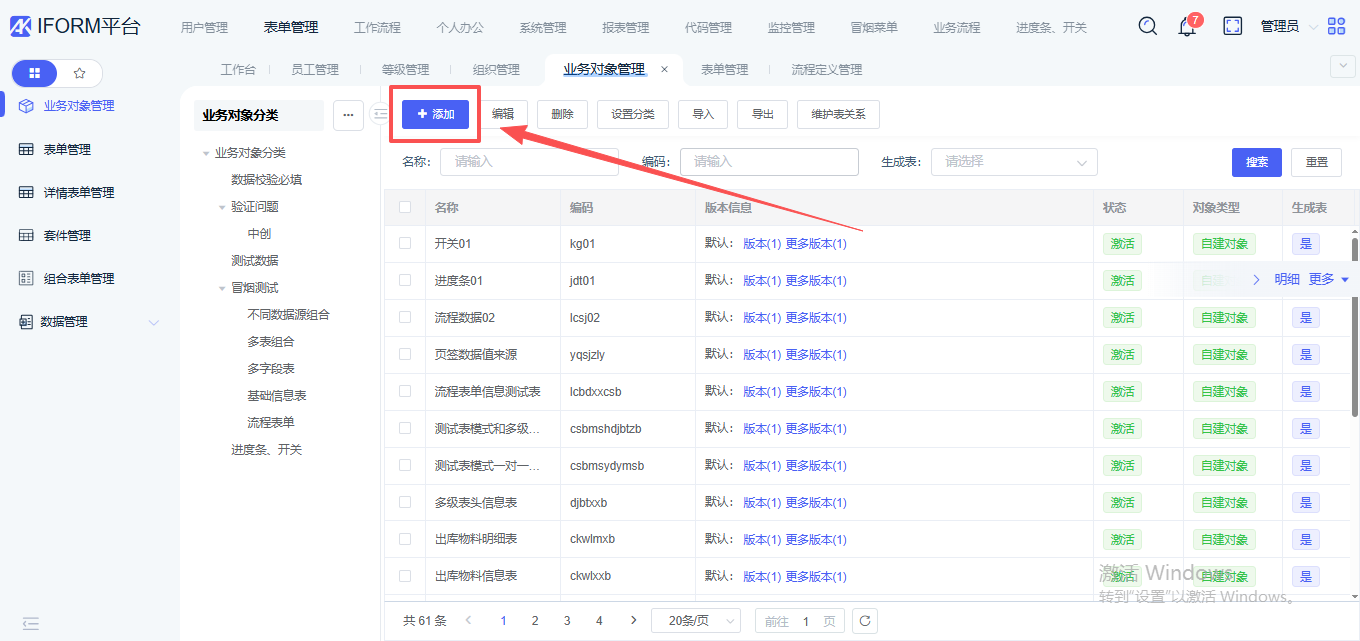Click the 添加 button

(436, 115)
